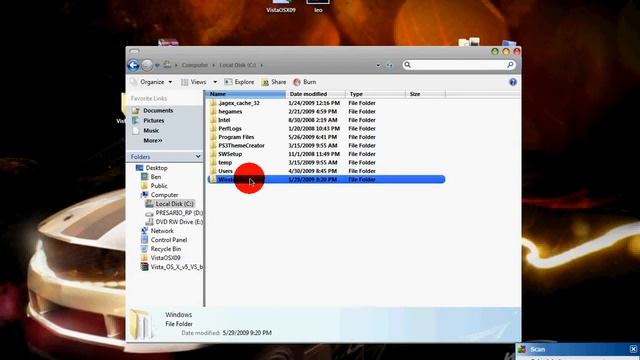Close the Scan popup window
Viewport: 640px width, 360px height.
pos(633,349)
